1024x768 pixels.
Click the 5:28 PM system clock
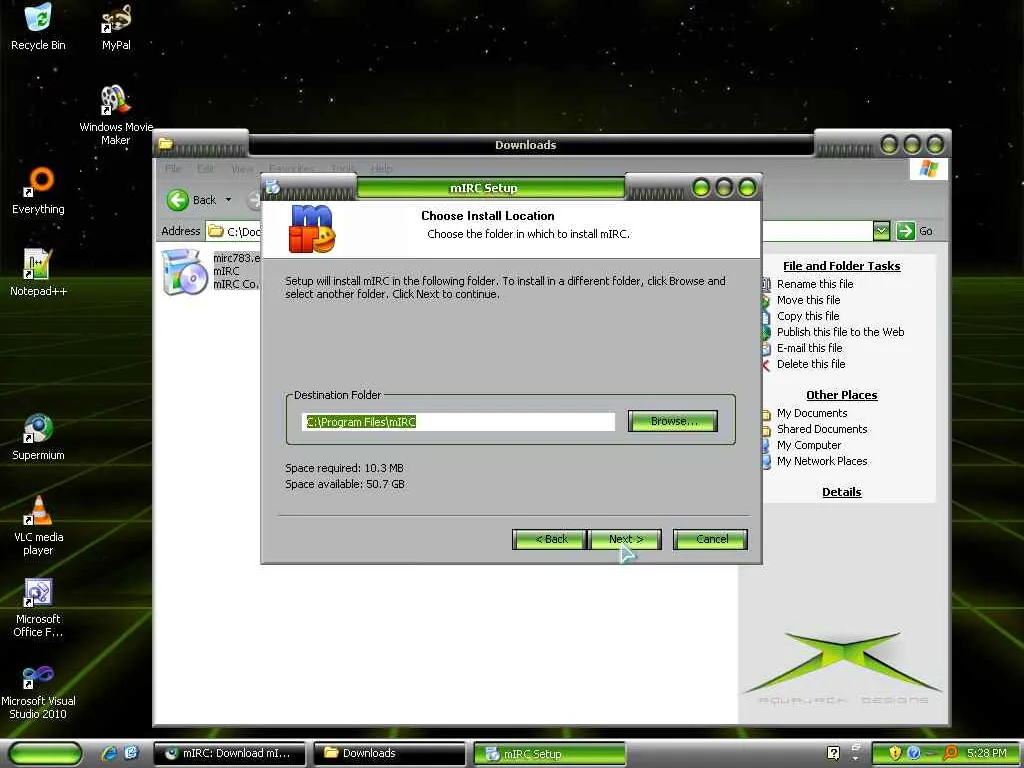pos(986,754)
